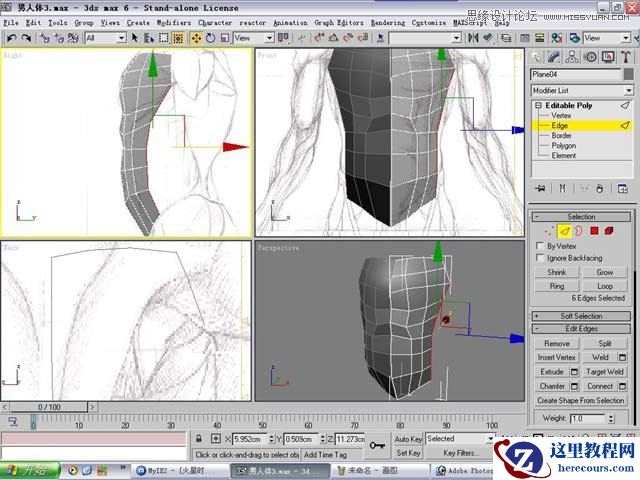Toggle Auto Key animation mode
The height and width of the screenshot is (480, 640).
click(408, 439)
